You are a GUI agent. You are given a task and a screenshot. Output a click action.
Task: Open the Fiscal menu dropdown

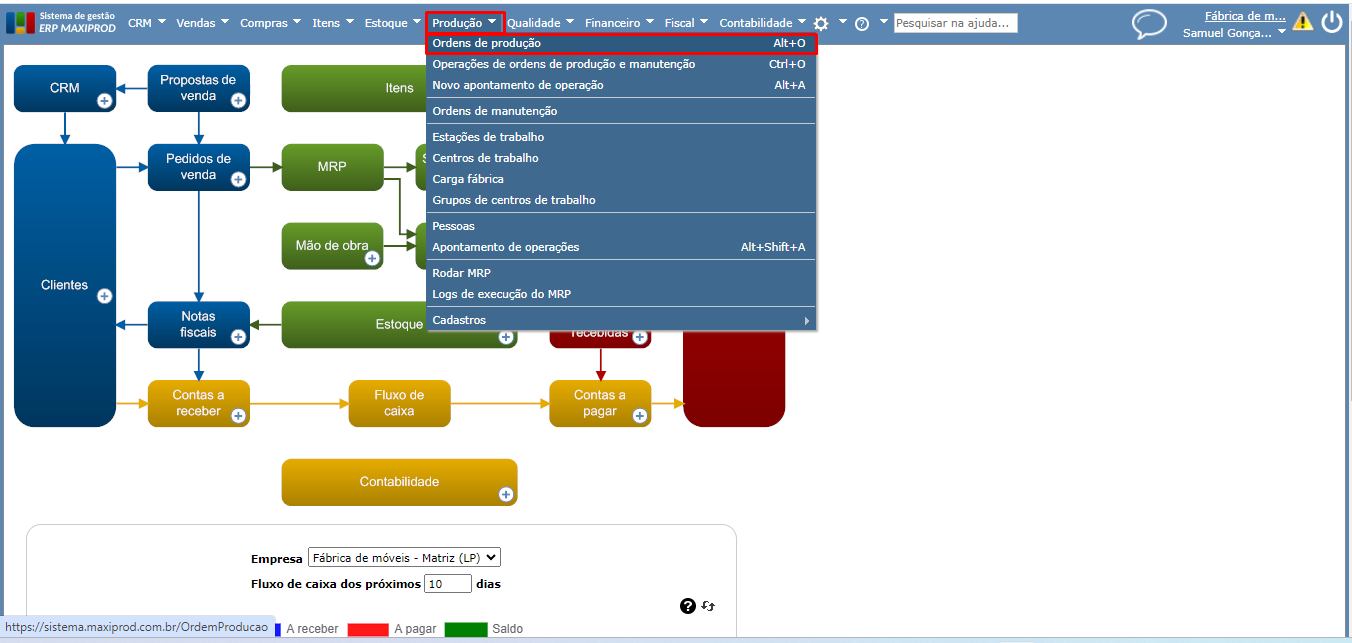click(687, 22)
